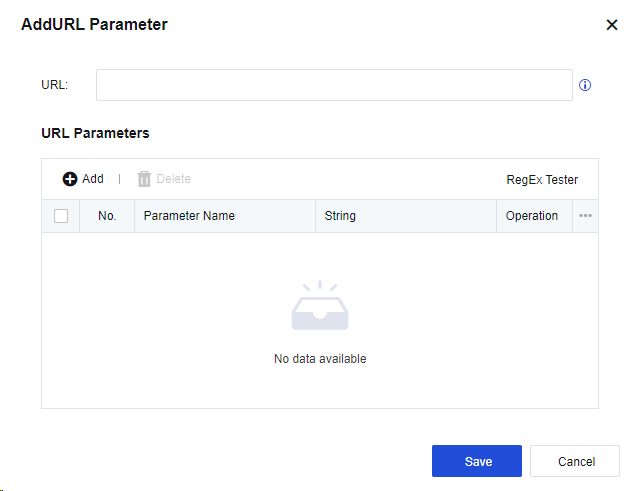Save the URL parameter settings

point(477,461)
